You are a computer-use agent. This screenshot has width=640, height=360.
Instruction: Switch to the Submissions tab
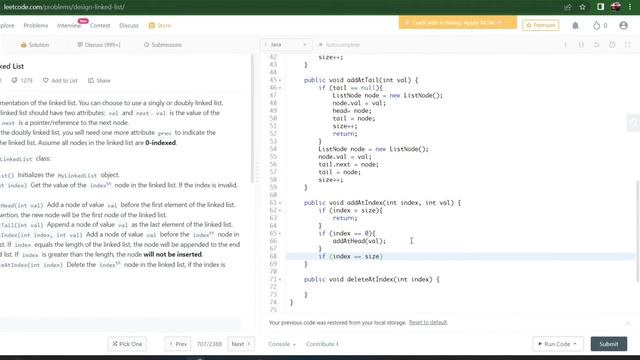pyautogui.click(x=162, y=44)
